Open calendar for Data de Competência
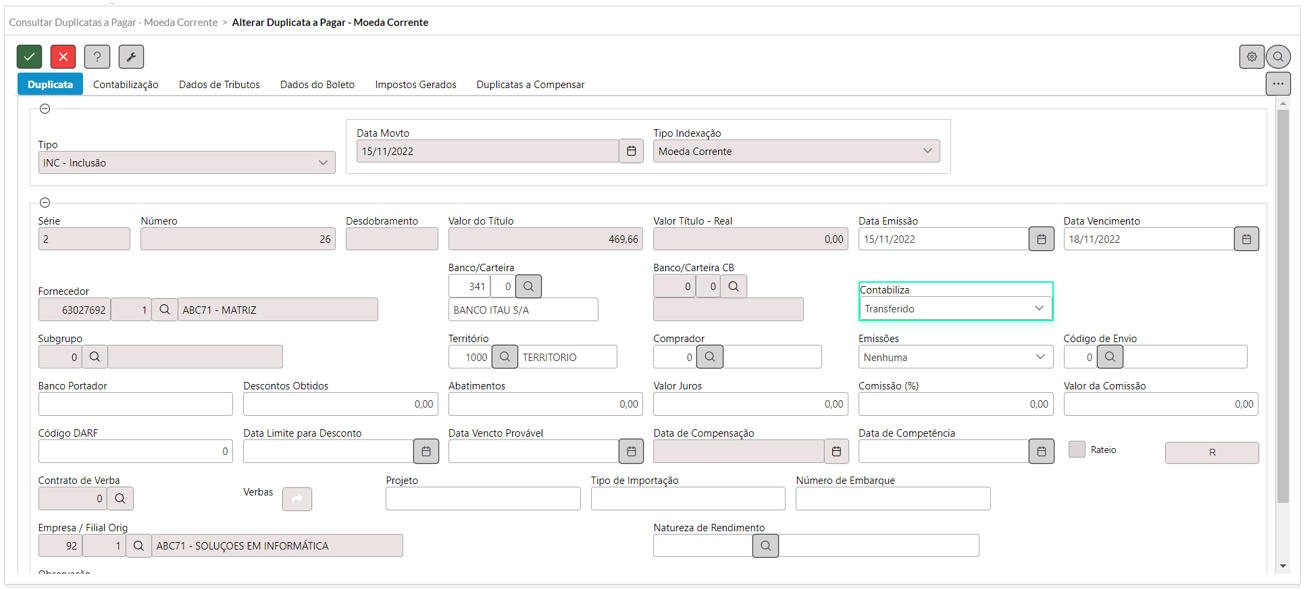This screenshot has width=1304, height=590. [1041, 451]
